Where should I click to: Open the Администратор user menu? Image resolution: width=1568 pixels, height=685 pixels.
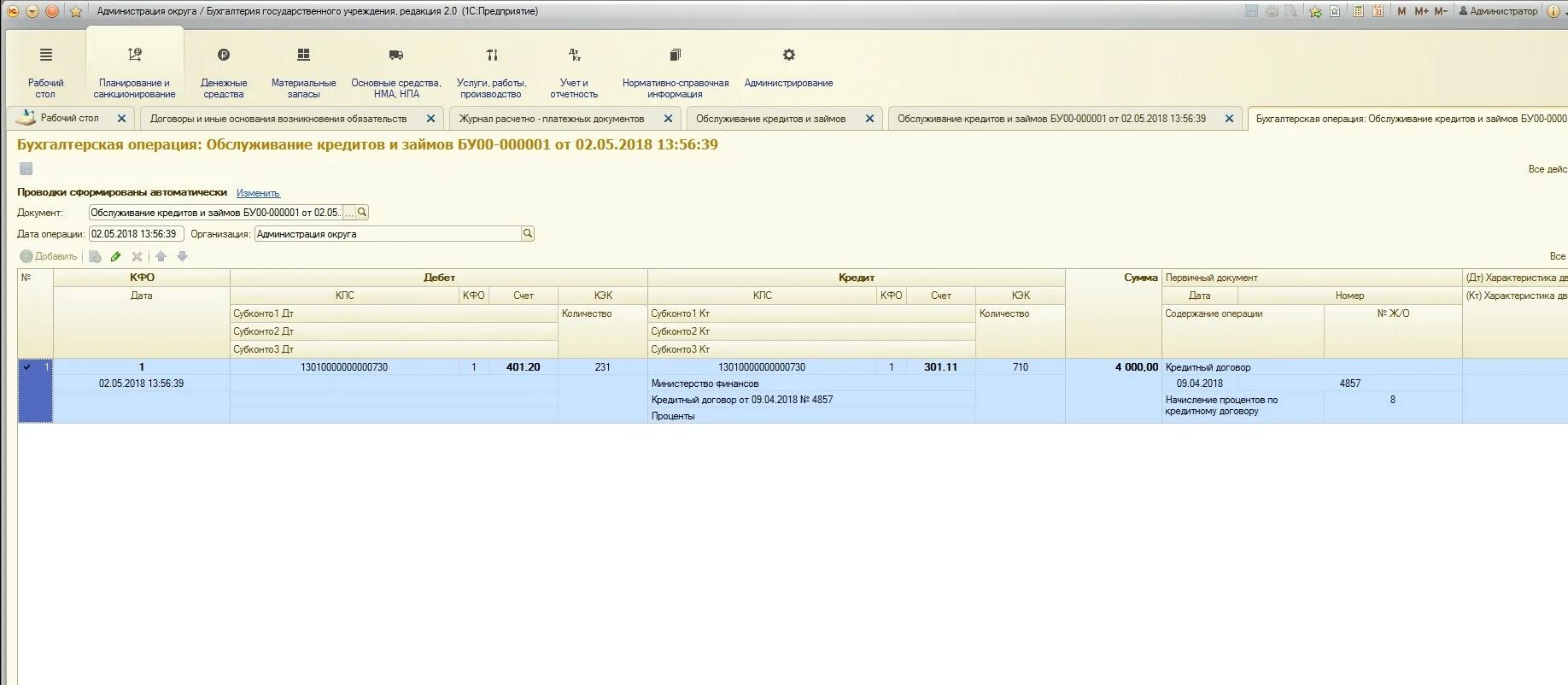(x=1498, y=11)
